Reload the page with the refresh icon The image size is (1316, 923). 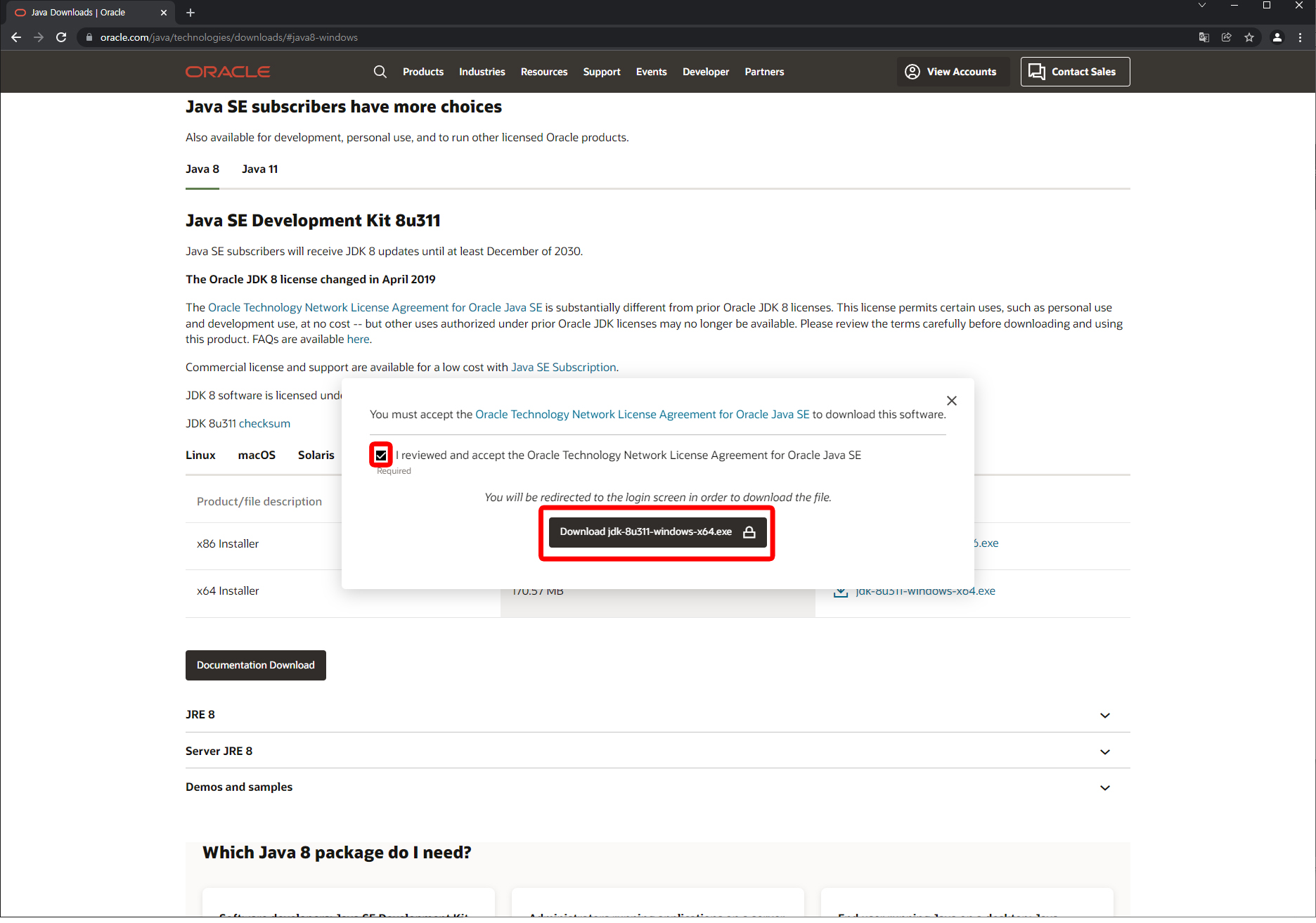pos(61,37)
